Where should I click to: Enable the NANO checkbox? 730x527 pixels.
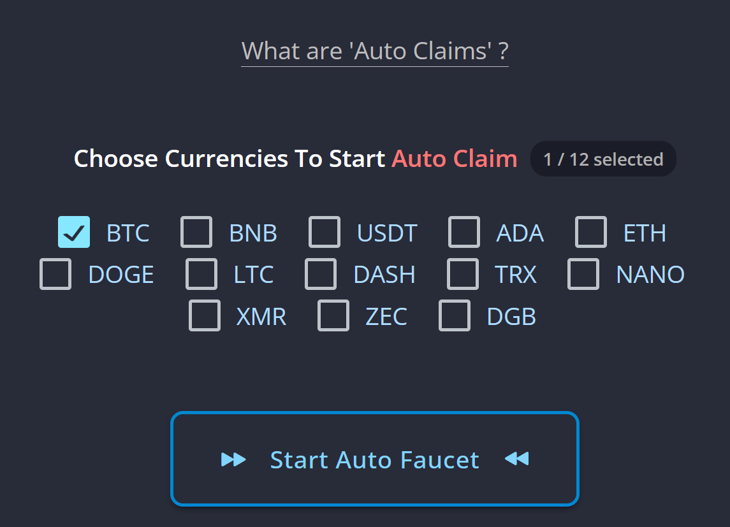(584, 274)
